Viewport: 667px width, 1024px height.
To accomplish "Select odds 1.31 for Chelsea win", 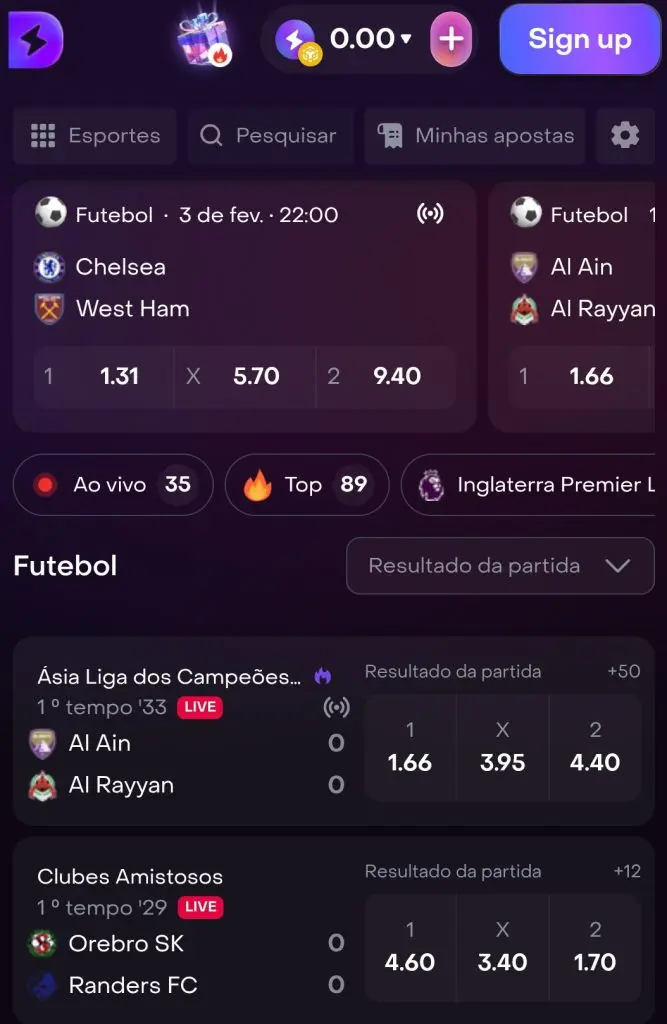I will [101, 377].
